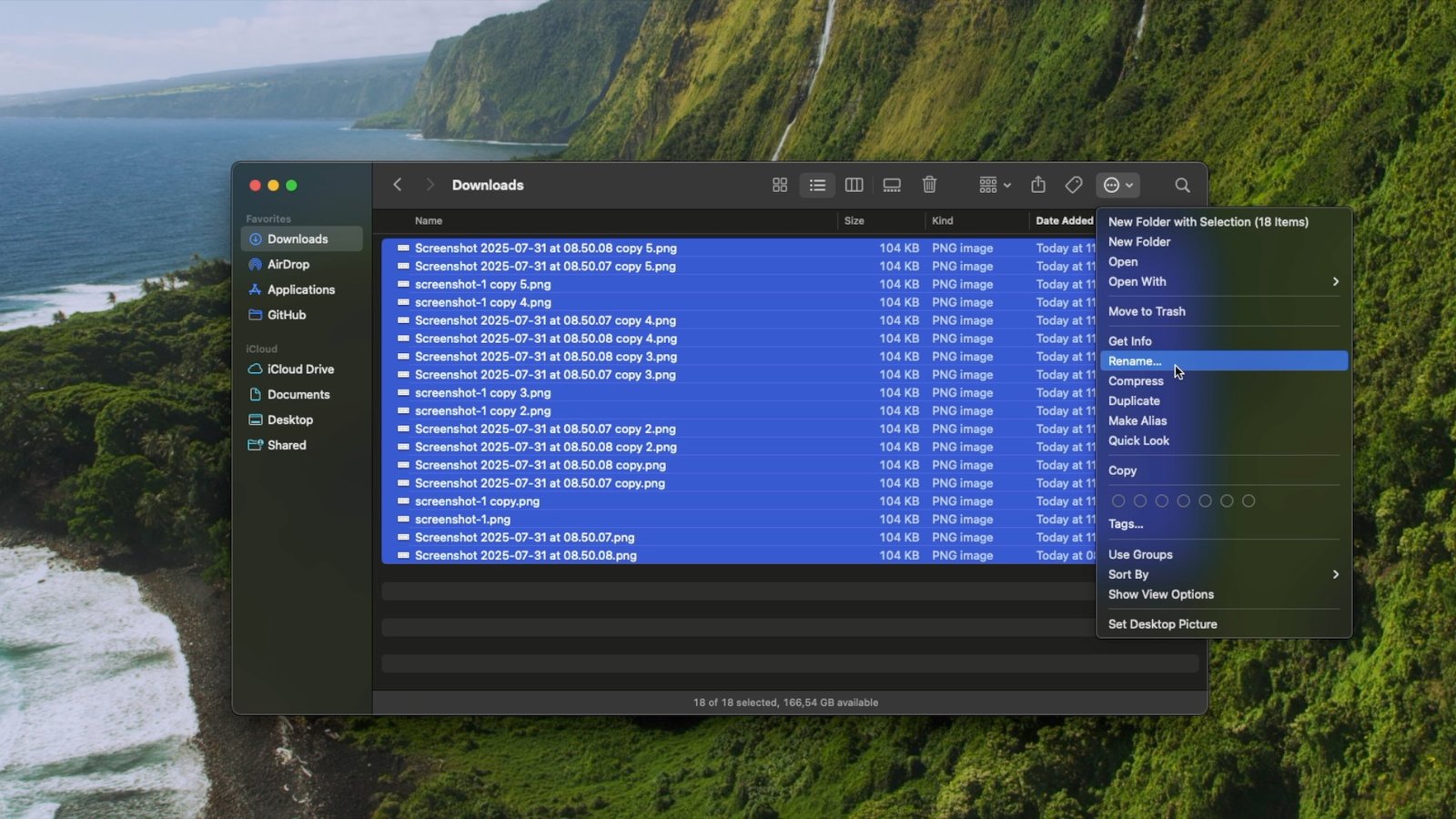The image size is (1456, 819).
Task: Sort by the Date Added column header
Action: pyautogui.click(x=1063, y=221)
